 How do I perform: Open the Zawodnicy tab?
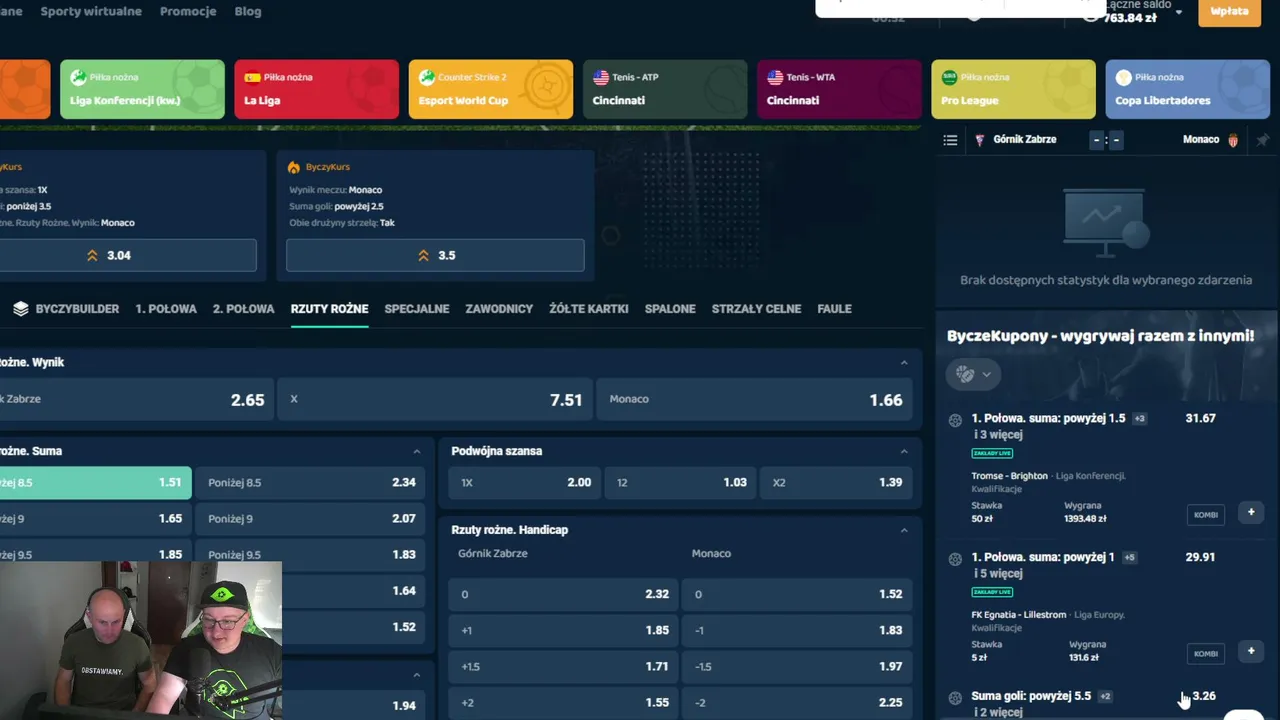tap(499, 309)
